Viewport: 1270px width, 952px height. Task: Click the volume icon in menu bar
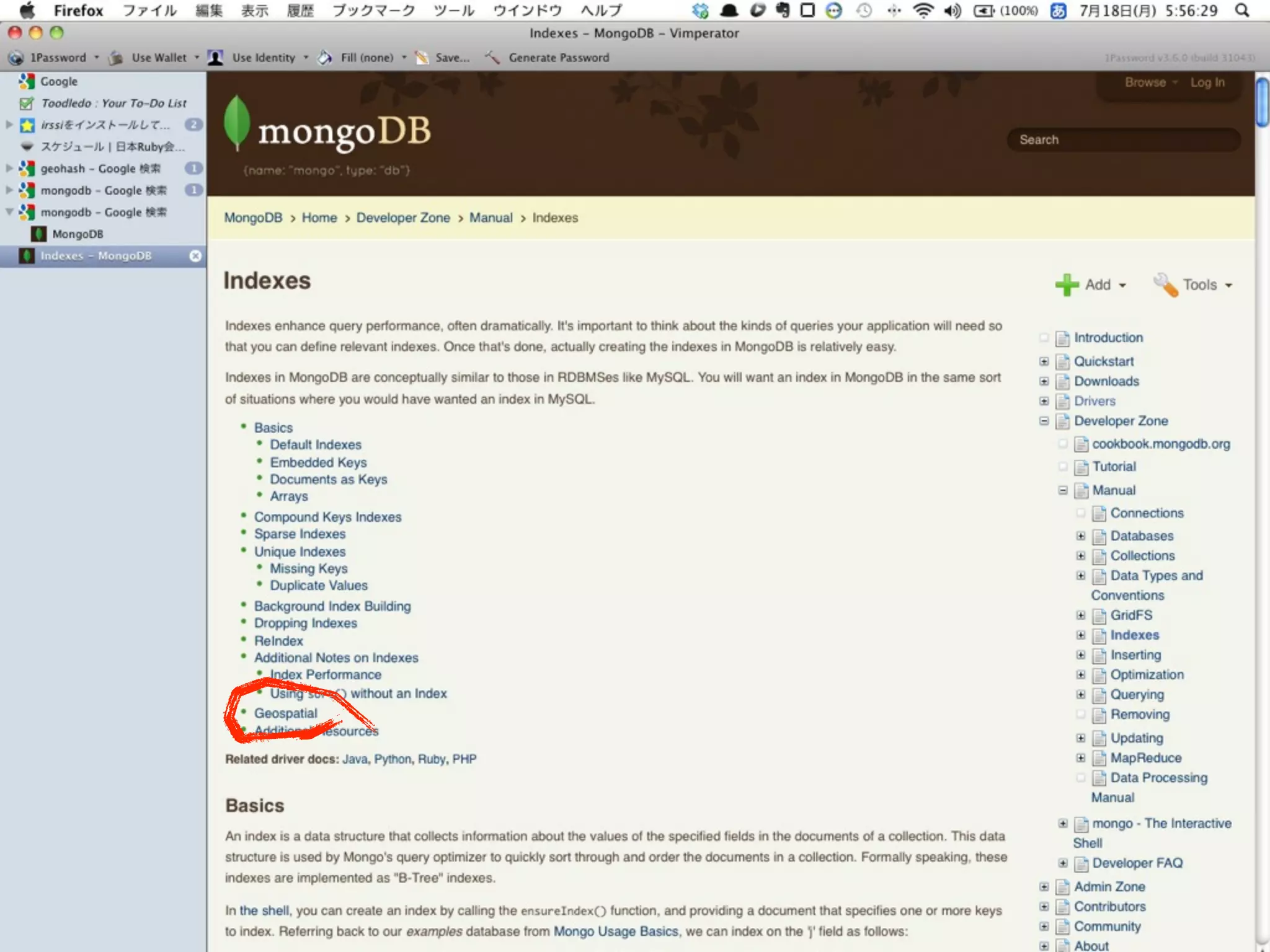(x=952, y=11)
